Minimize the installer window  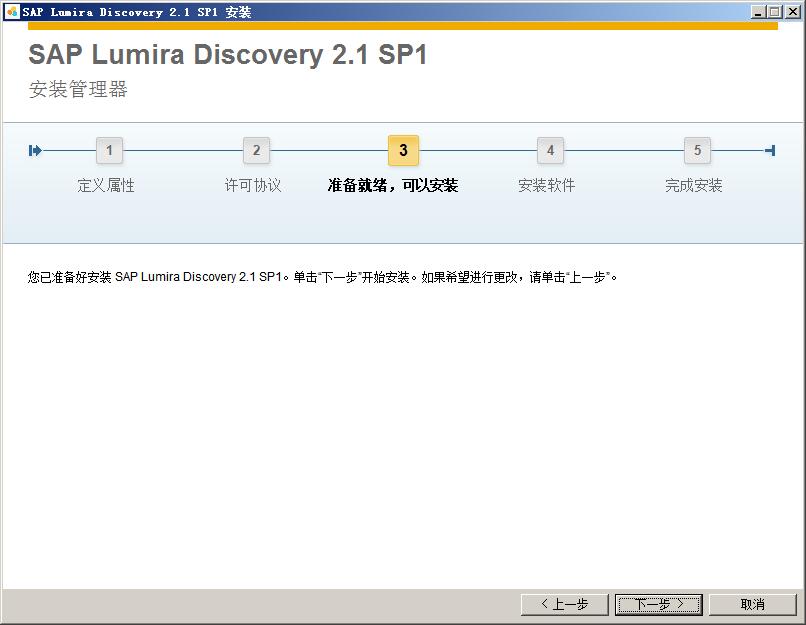pos(758,12)
